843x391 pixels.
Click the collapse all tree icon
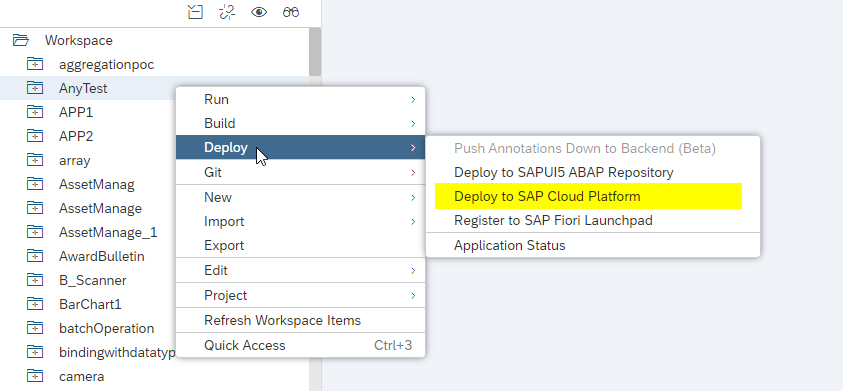195,12
